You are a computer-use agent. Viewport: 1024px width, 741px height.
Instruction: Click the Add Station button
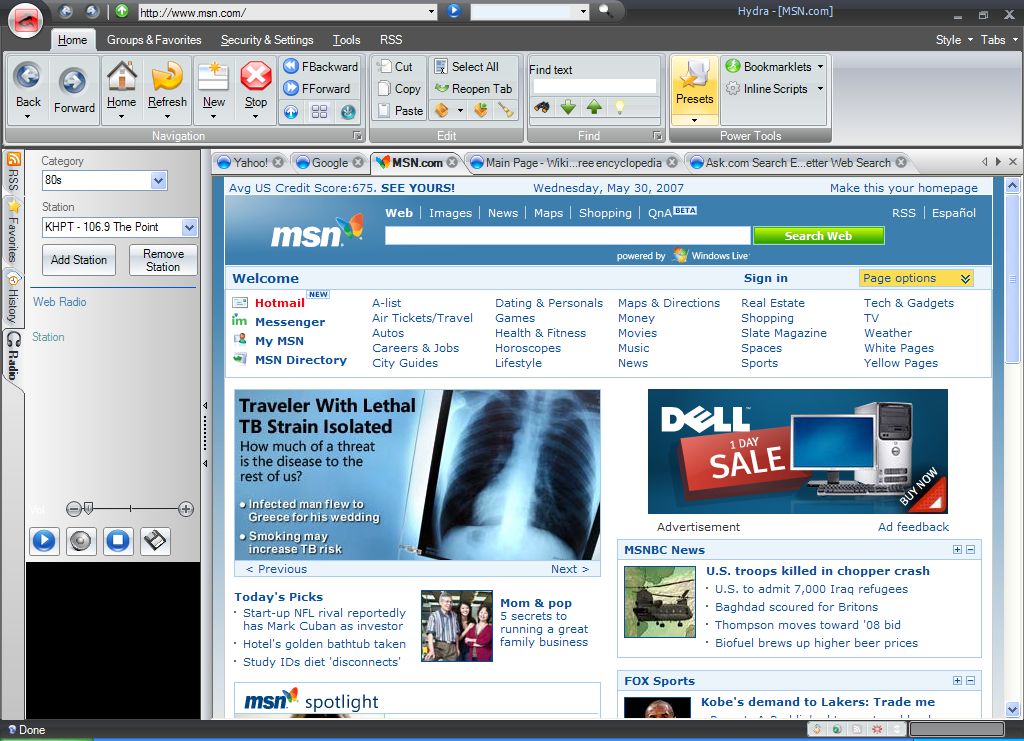coord(78,260)
